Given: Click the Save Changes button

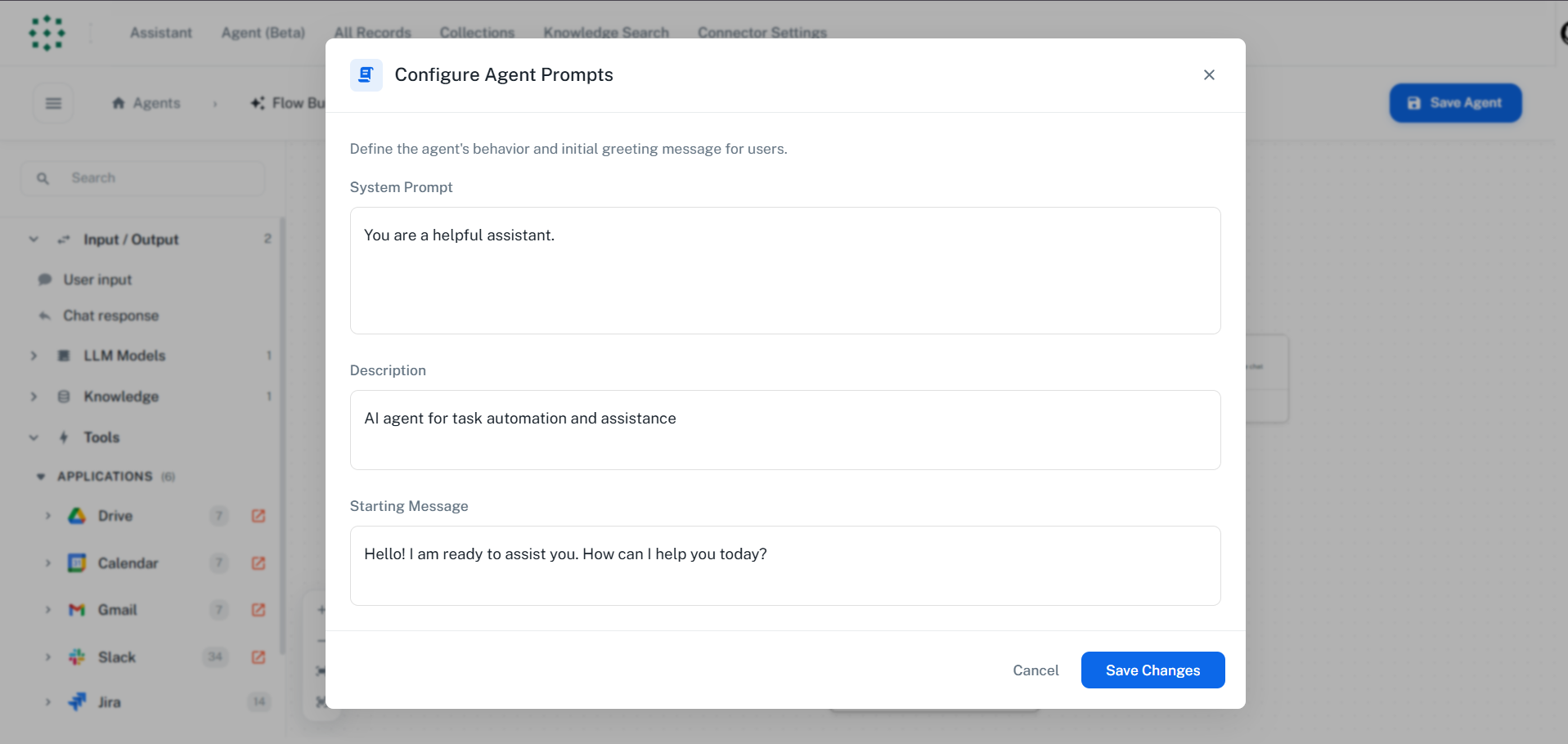Looking at the screenshot, I should point(1152,670).
